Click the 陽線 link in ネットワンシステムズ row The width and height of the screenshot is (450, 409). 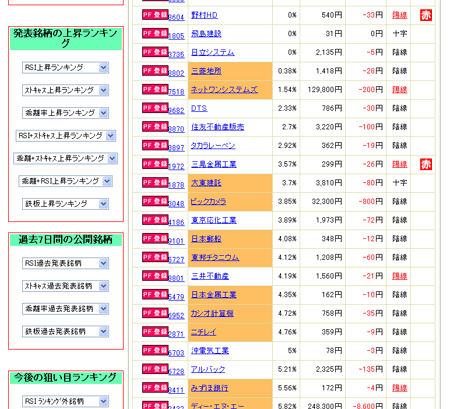click(x=399, y=90)
